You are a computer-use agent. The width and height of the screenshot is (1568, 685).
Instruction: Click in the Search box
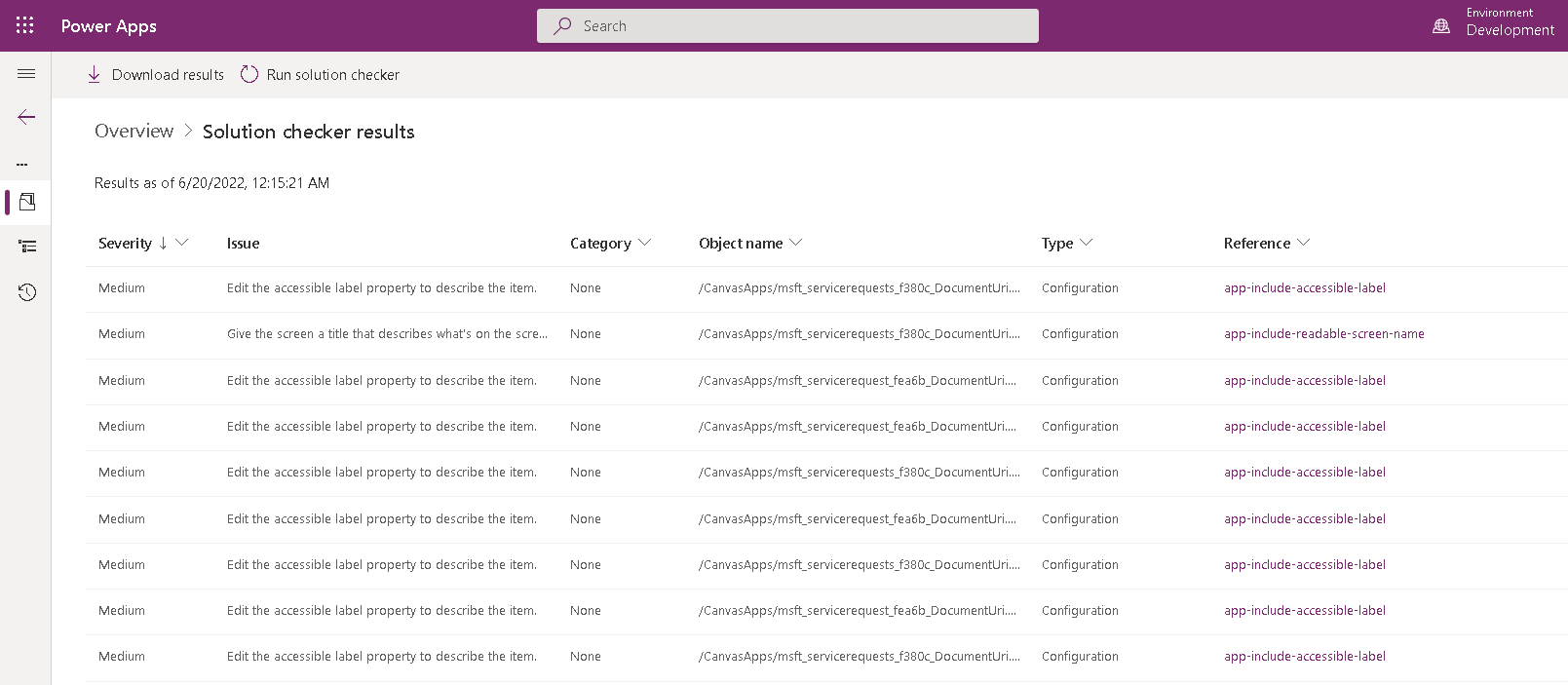tap(787, 26)
